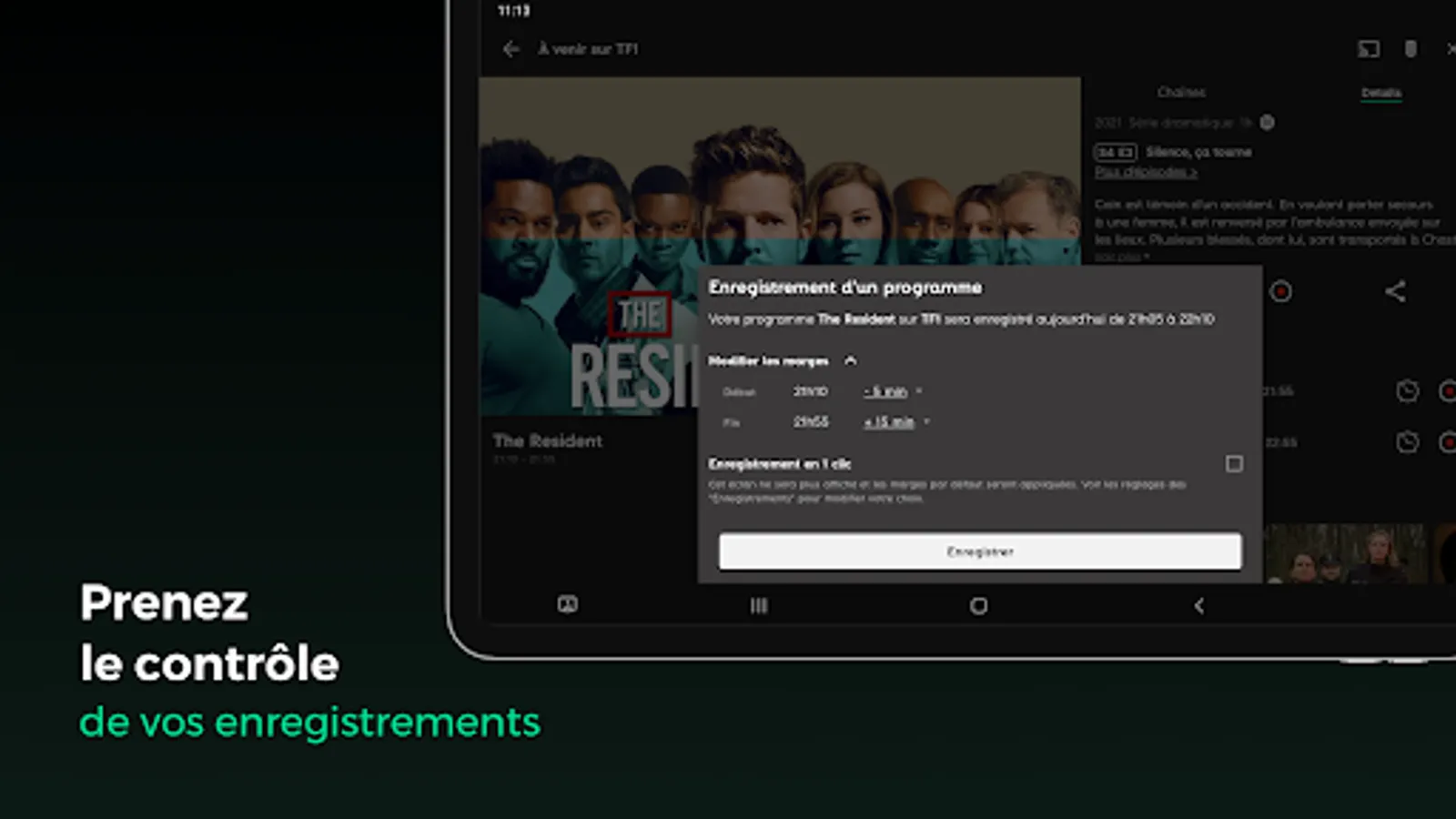1456x819 pixels.
Task: Open The Resident poster image
Action: (x=780, y=247)
